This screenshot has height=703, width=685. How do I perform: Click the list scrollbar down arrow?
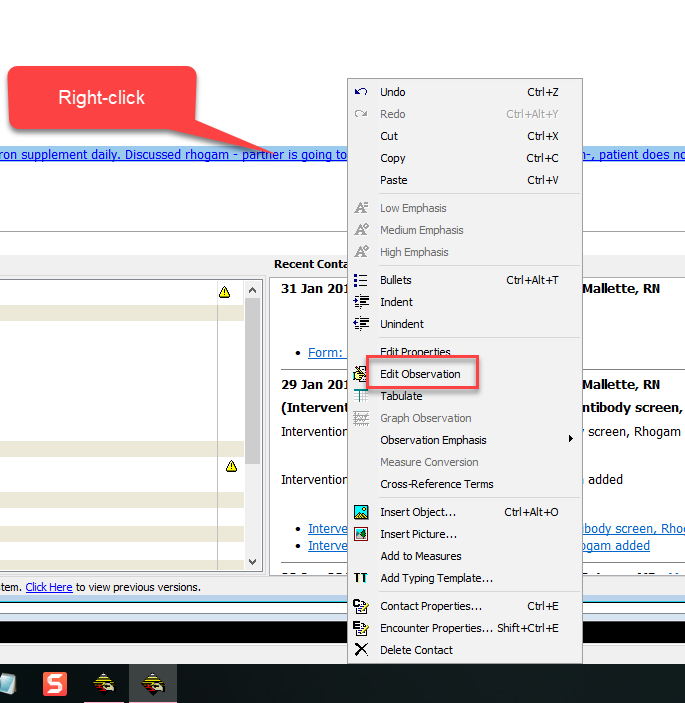point(252,561)
